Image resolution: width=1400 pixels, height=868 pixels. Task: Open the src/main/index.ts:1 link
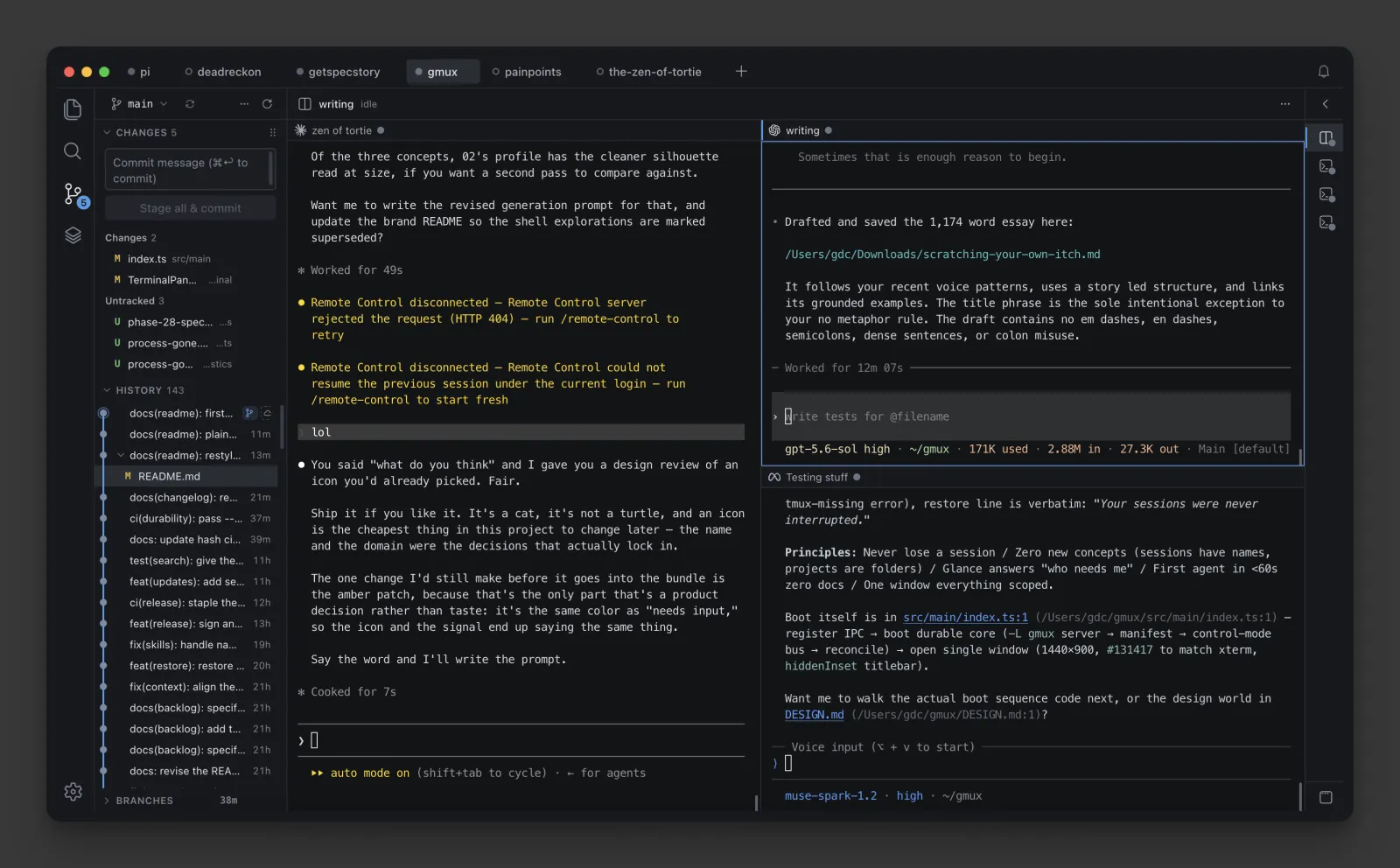966,618
